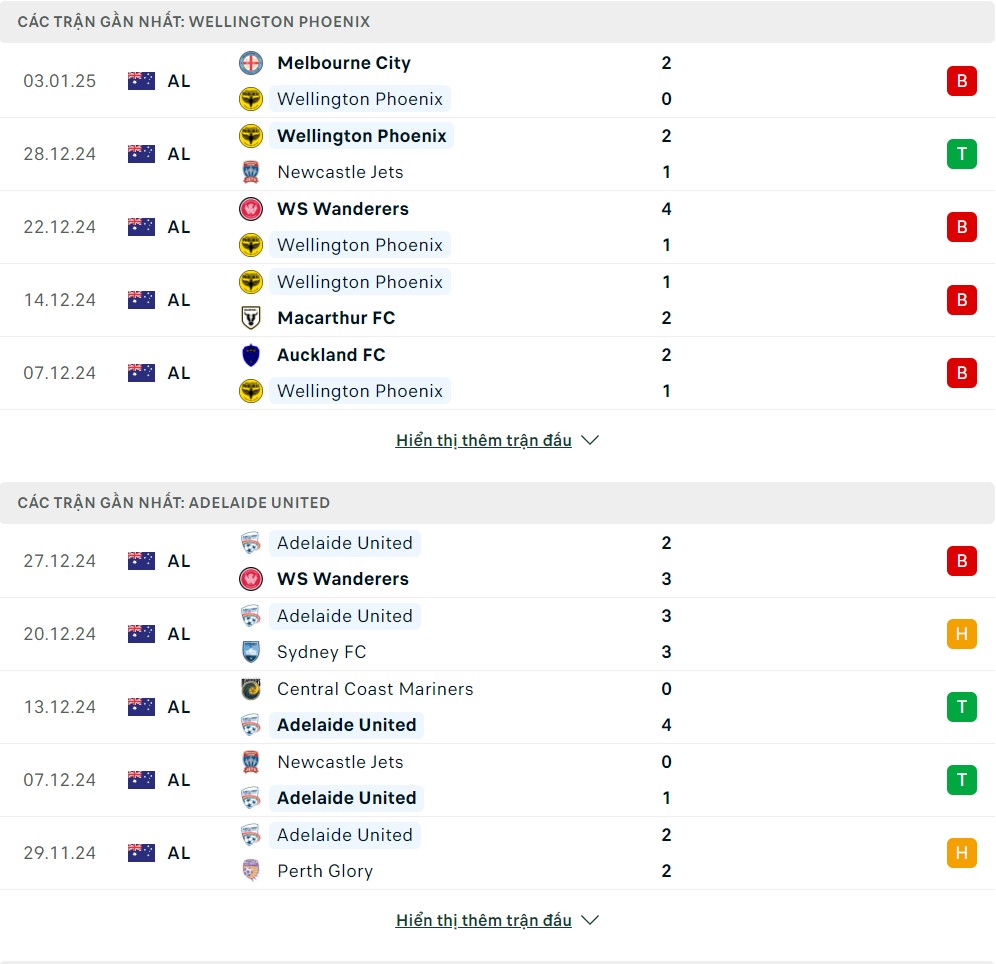Open the 29.11.24 Adelaide United vs Perth Glory match row

point(497,853)
